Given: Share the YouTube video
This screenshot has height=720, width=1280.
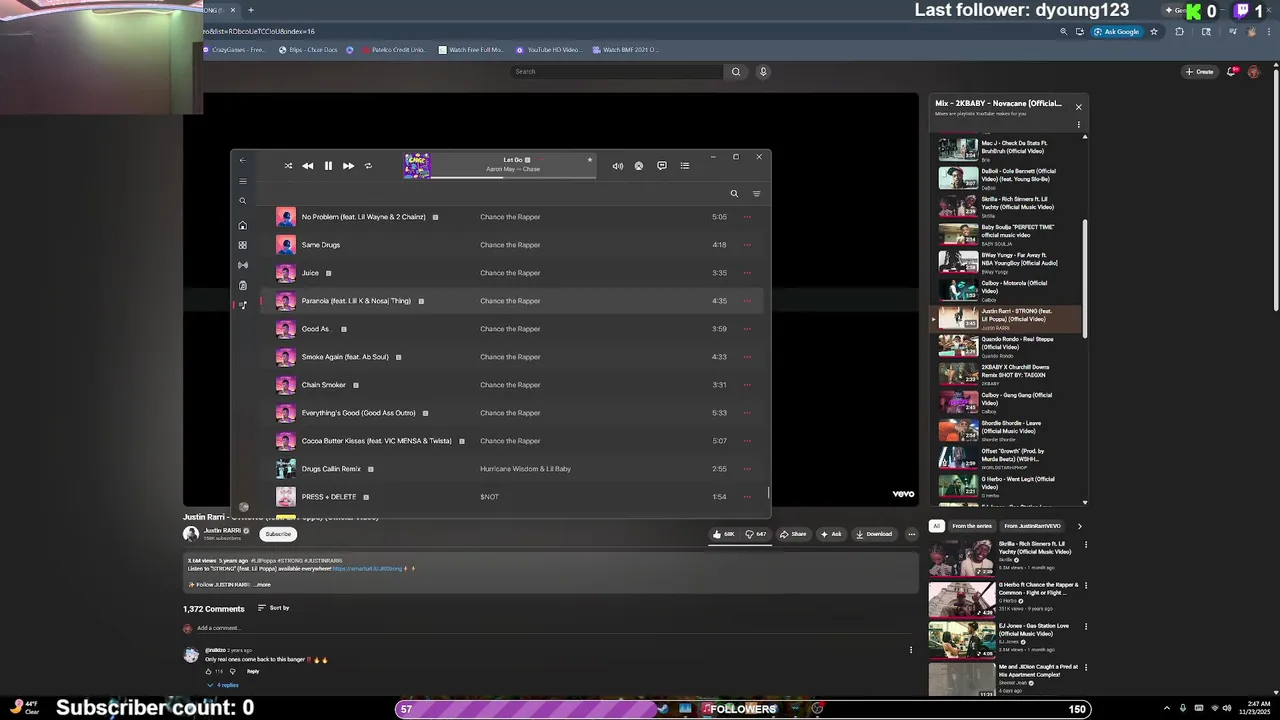Looking at the screenshot, I should coord(793,534).
